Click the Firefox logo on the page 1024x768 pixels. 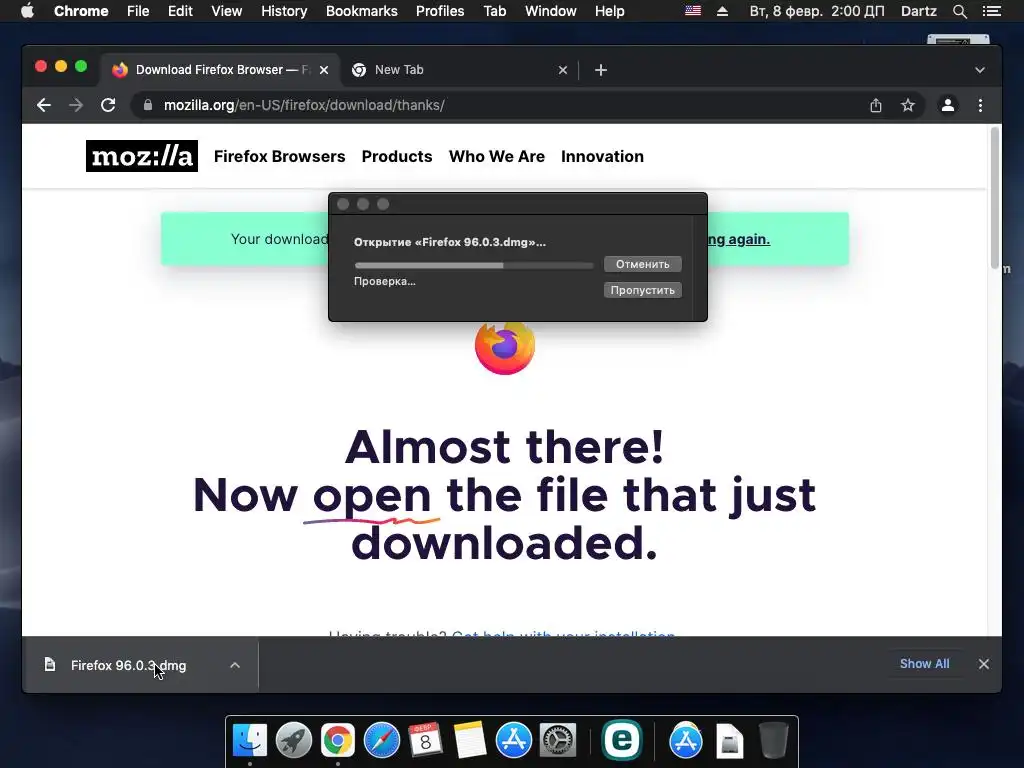coord(505,347)
